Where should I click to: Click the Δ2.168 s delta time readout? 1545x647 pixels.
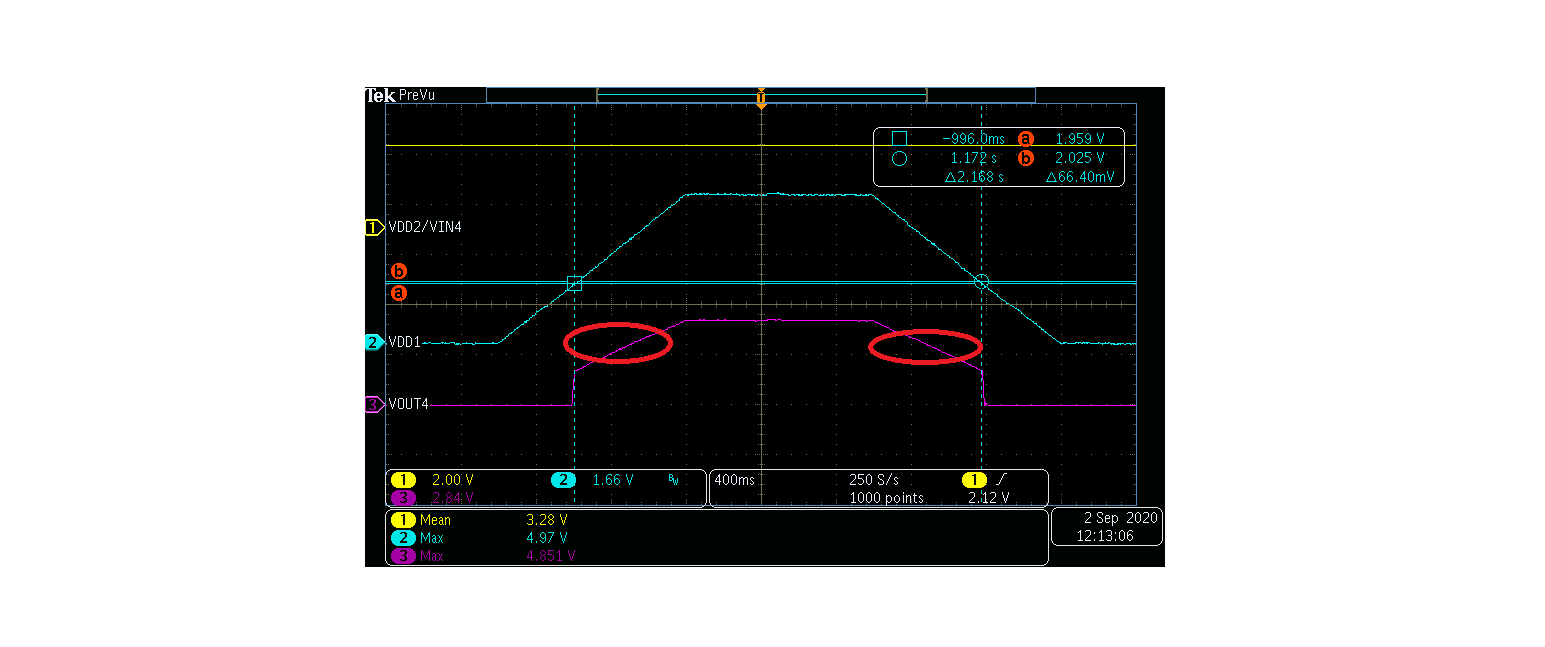click(974, 177)
